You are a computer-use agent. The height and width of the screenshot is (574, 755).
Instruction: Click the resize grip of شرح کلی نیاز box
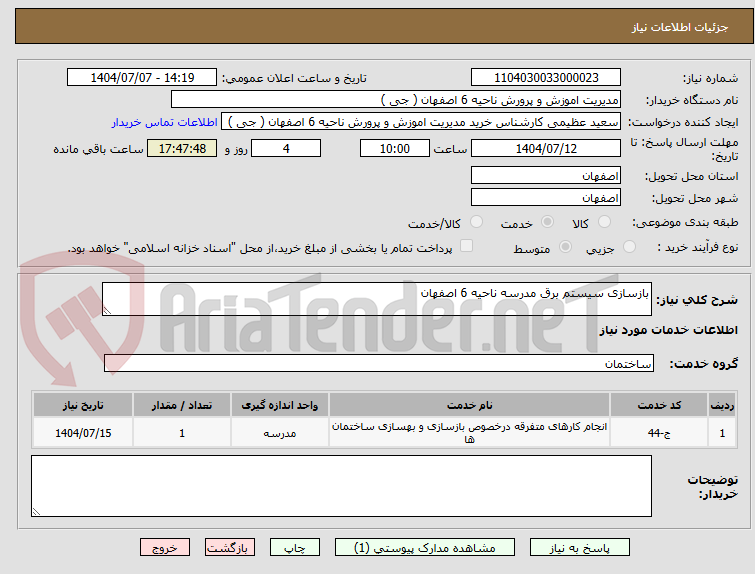tap(107, 311)
